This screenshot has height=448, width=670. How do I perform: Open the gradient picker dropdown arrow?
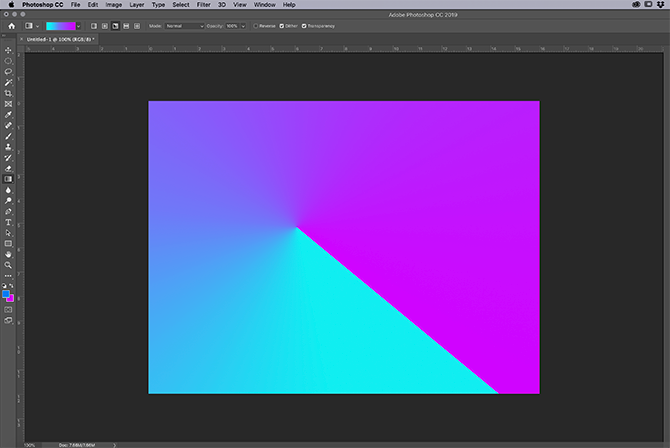coord(78,25)
